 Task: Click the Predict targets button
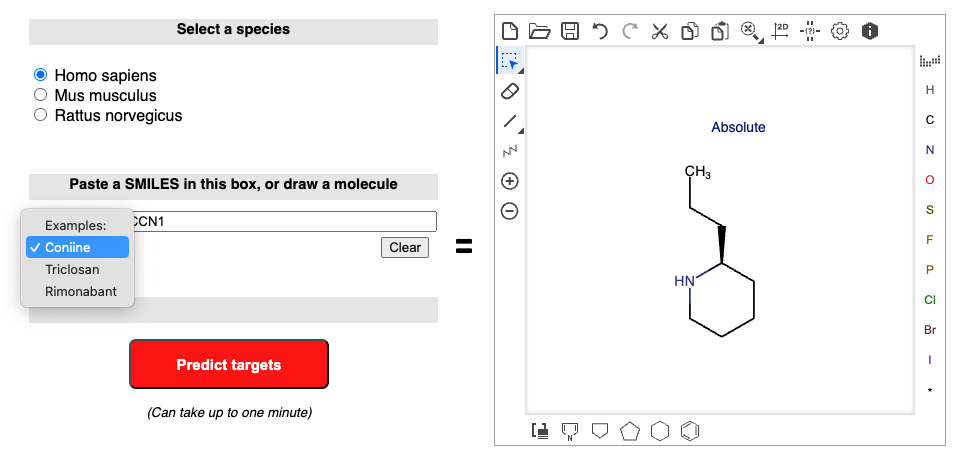pos(229,365)
